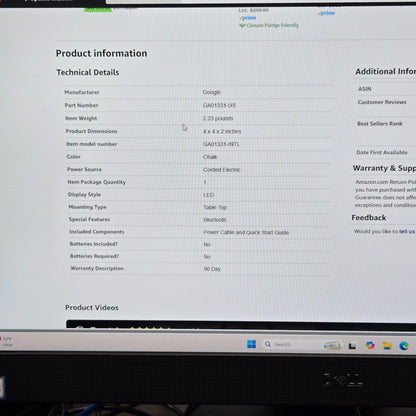Click the Product information heading
This screenshot has height=416, width=416.
point(101,53)
